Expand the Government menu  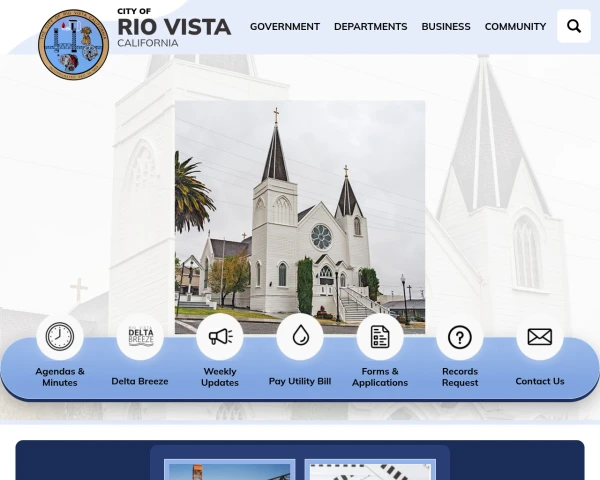(x=285, y=26)
